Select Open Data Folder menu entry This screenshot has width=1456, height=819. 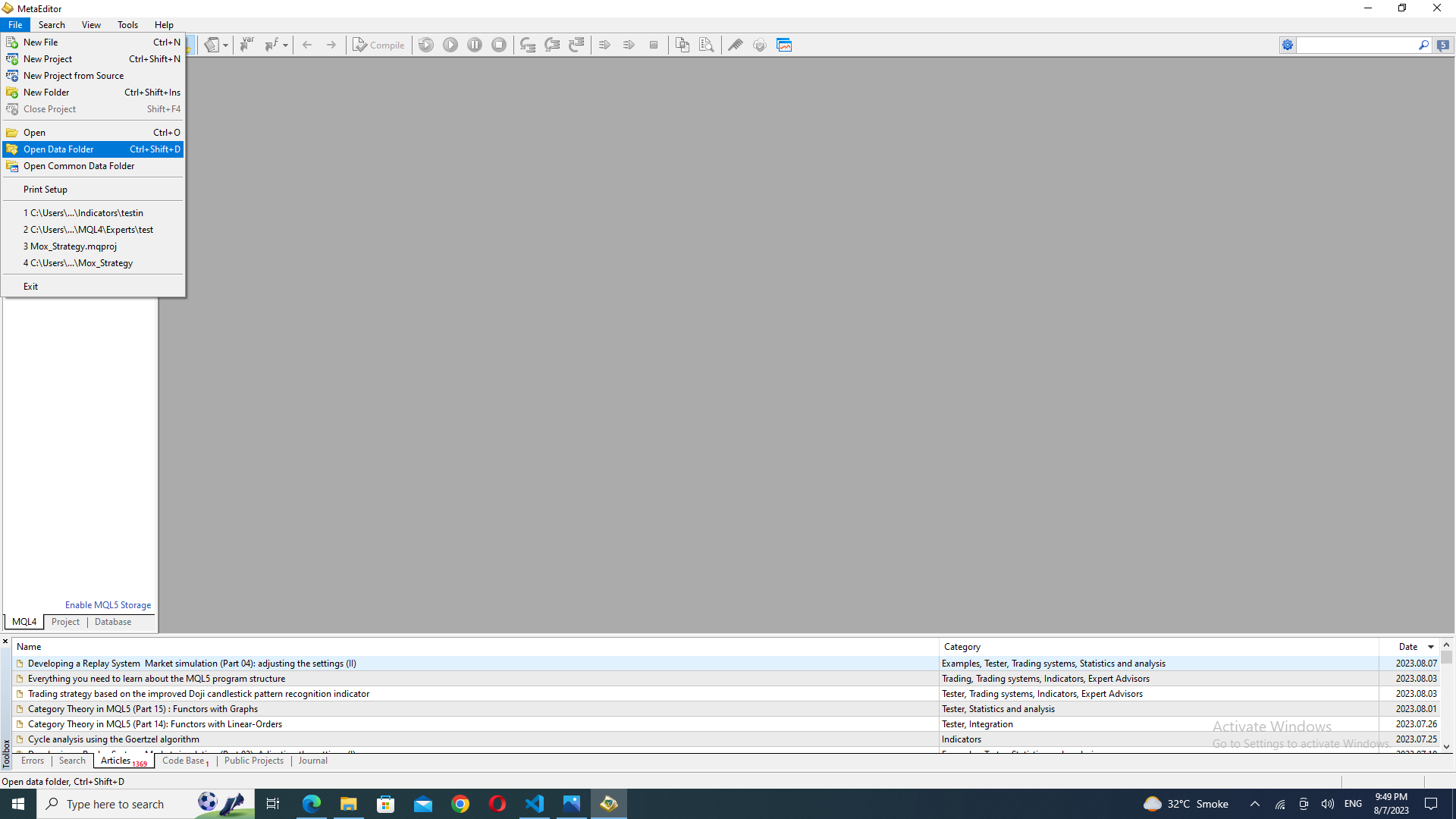58,149
